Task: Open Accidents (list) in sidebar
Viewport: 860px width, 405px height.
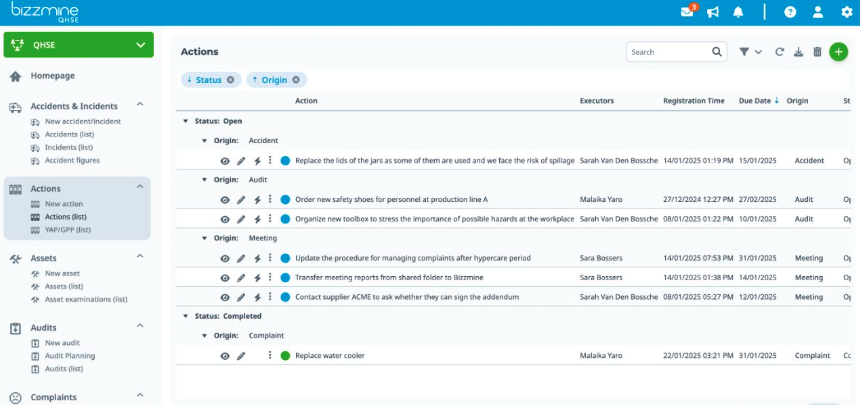Action: pos(72,134)
